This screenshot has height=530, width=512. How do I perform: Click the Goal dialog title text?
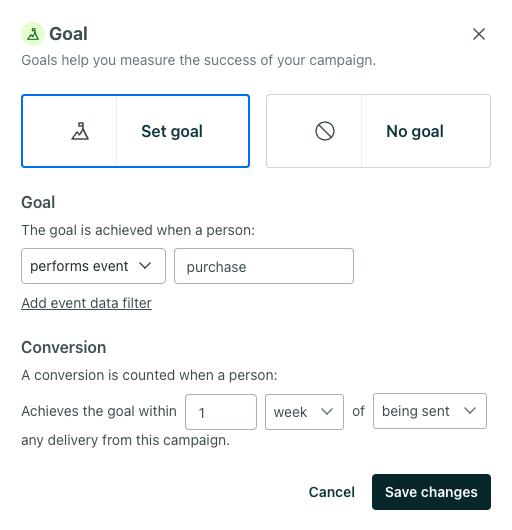click(x=69, y=34)
